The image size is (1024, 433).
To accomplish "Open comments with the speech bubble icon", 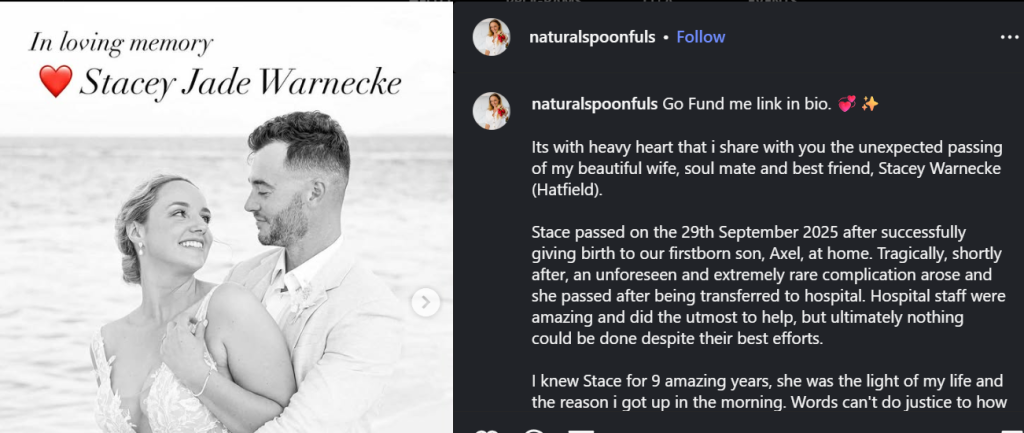I will click(534, 431).
